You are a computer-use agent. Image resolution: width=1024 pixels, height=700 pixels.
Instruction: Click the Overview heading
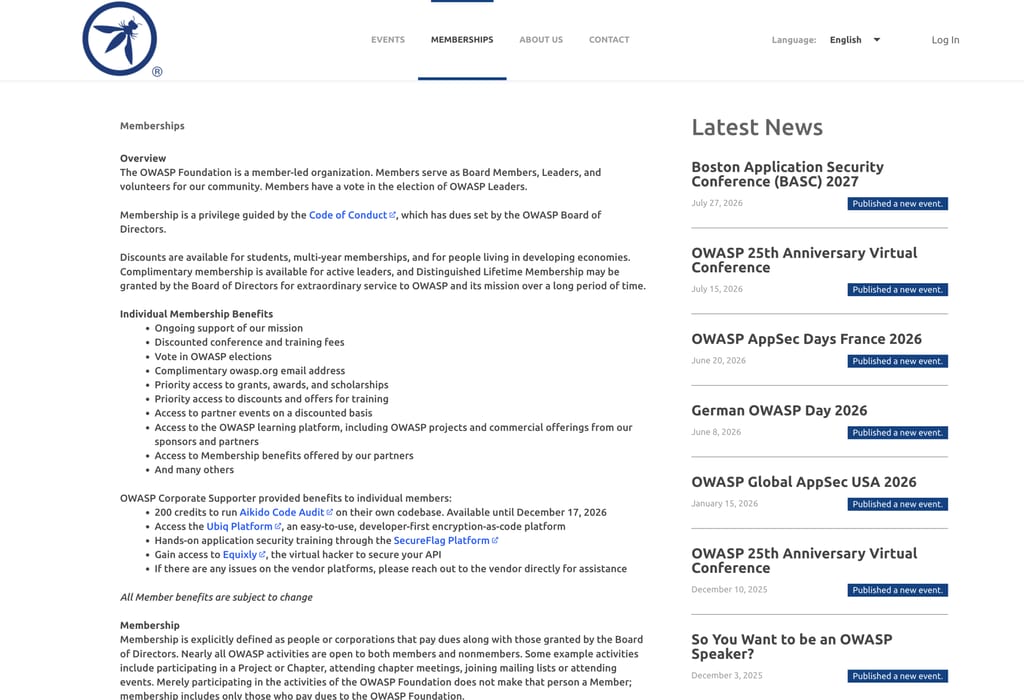143,158
